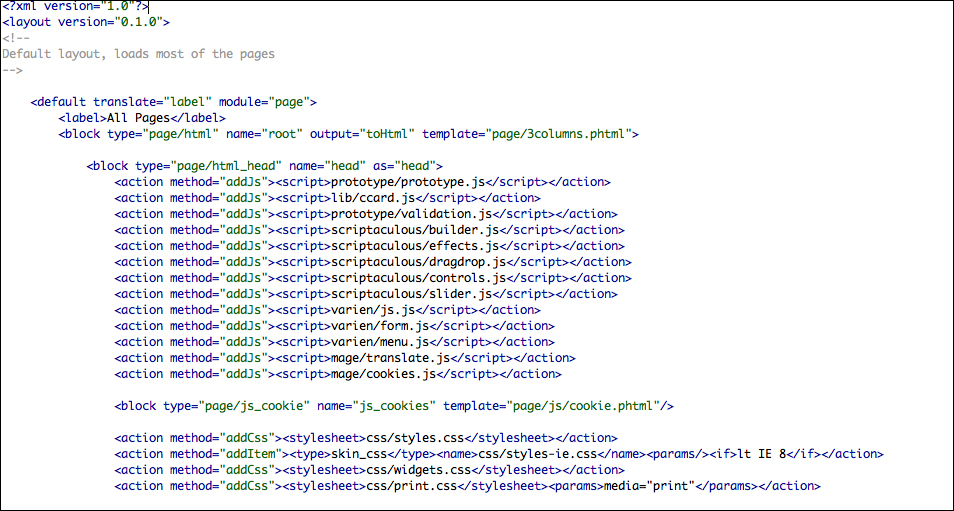
Task: Click the layout version="0.1.0" line
Action: 86,23
